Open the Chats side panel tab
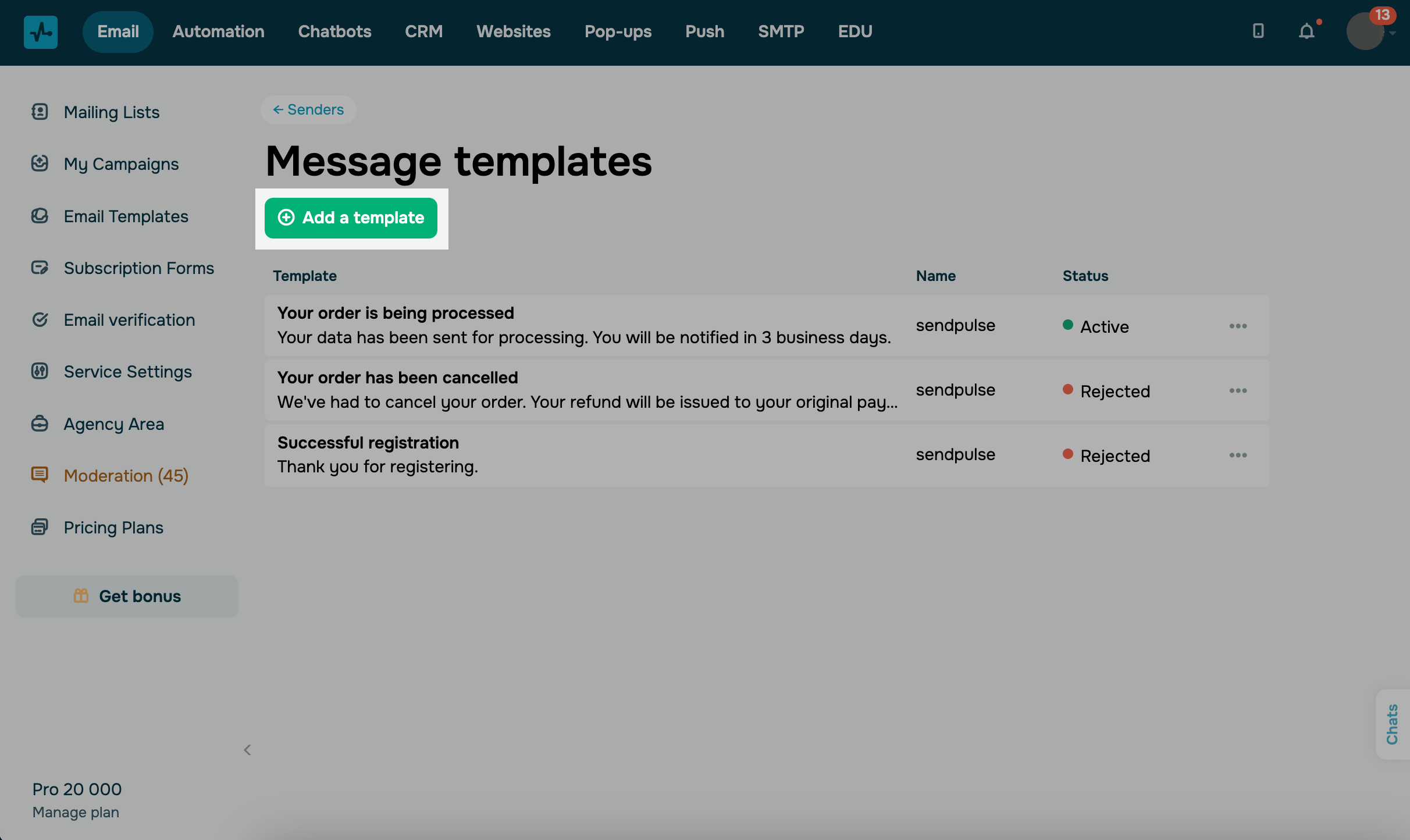The width and height of the screenshot is (1410, 840). click(x=1392, y=724)
